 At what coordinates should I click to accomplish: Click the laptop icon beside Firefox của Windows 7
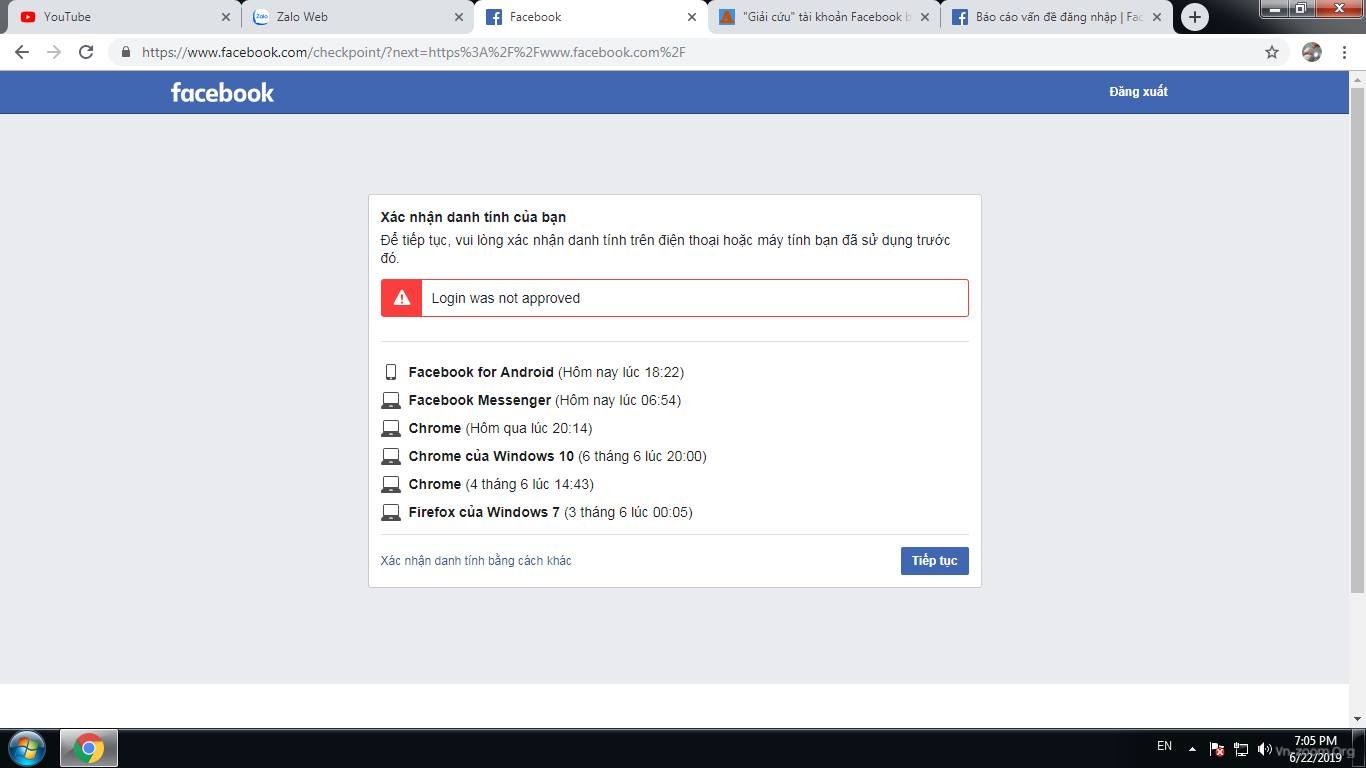(x=391, y=512)
